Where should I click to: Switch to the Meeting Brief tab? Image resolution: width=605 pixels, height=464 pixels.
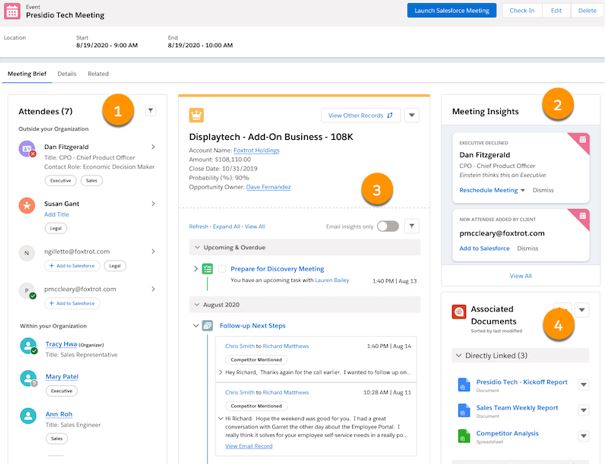[x=27, y=74]
